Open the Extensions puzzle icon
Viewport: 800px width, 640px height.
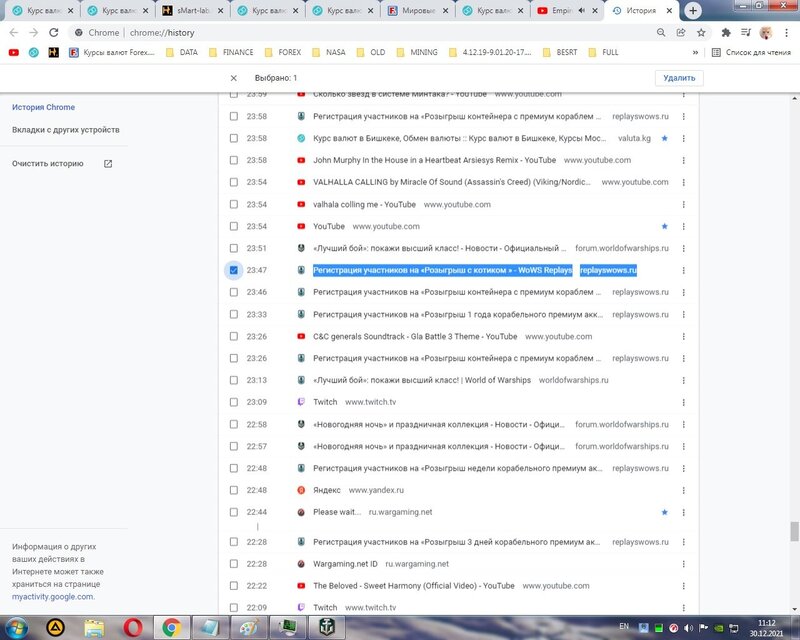[726, 32]
